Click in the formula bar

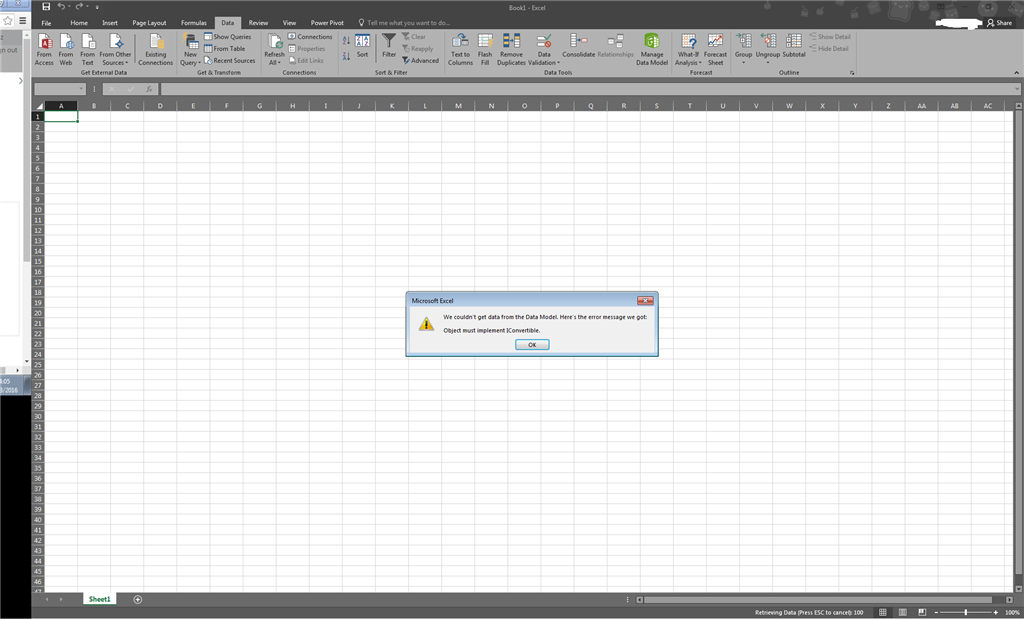point(588,89)
